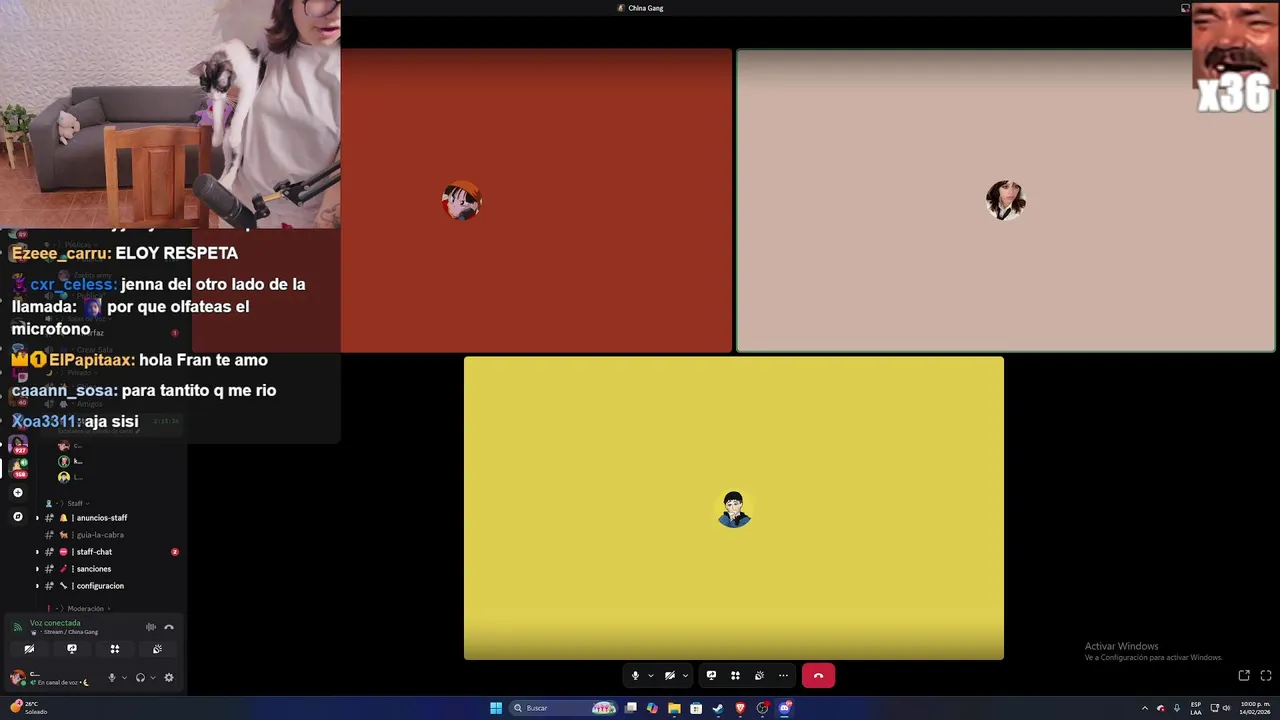Image resolution: width=1280 pixels, height=720 pixels.
Task: Open server icon with 927 badge
Action: pyautogui.click(x=17, y=443)
